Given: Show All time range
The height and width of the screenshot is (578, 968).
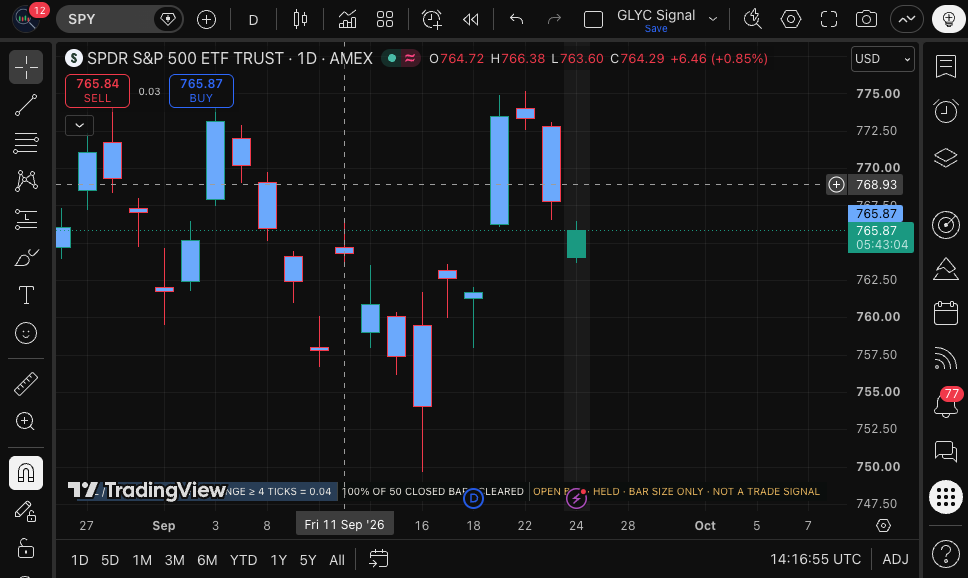Looking at the screenshot, I should pos(337,560).
